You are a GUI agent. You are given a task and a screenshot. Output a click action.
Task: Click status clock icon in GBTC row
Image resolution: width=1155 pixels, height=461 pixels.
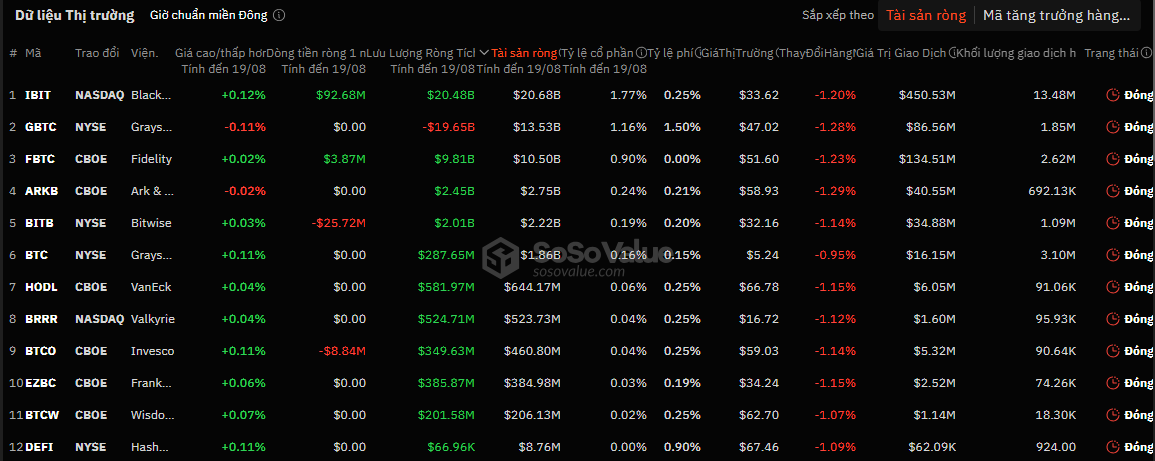click(1112, 127)
